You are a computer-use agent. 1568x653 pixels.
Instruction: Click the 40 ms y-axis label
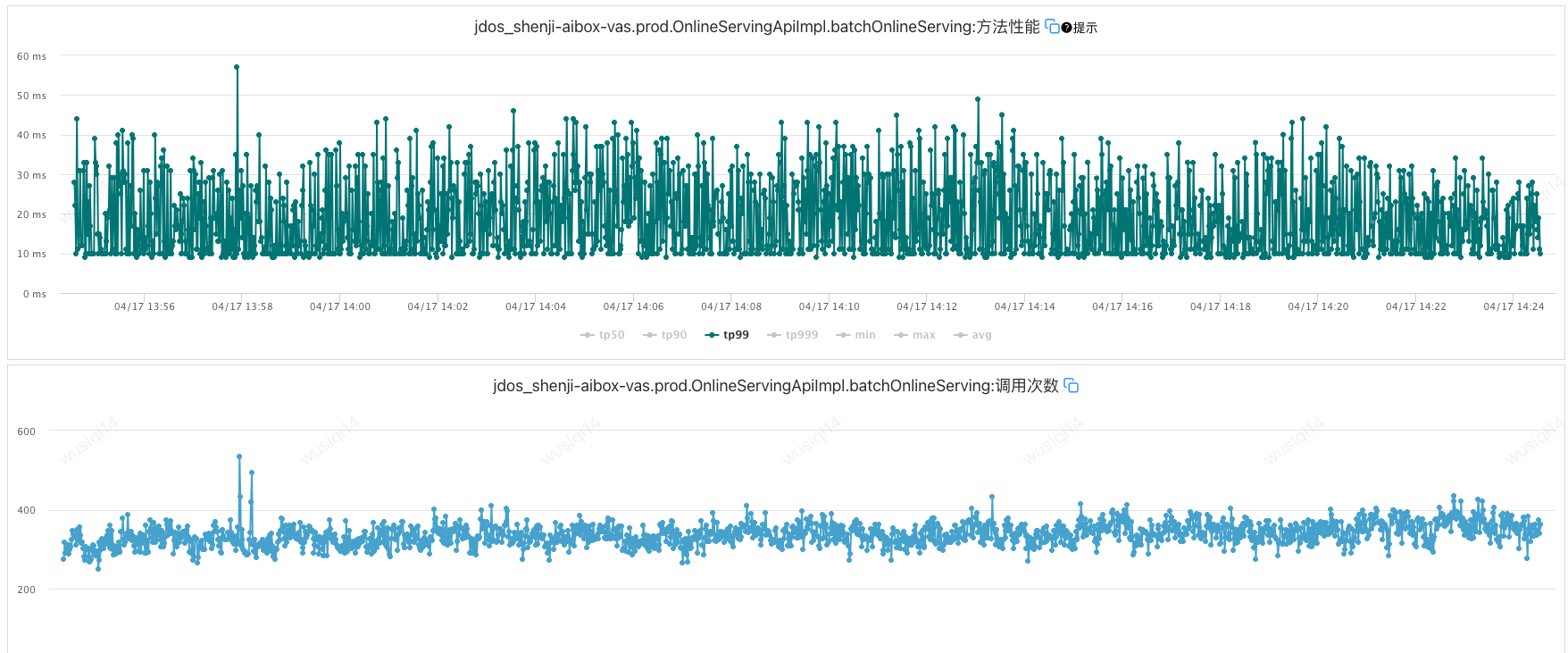coord(32,135)
